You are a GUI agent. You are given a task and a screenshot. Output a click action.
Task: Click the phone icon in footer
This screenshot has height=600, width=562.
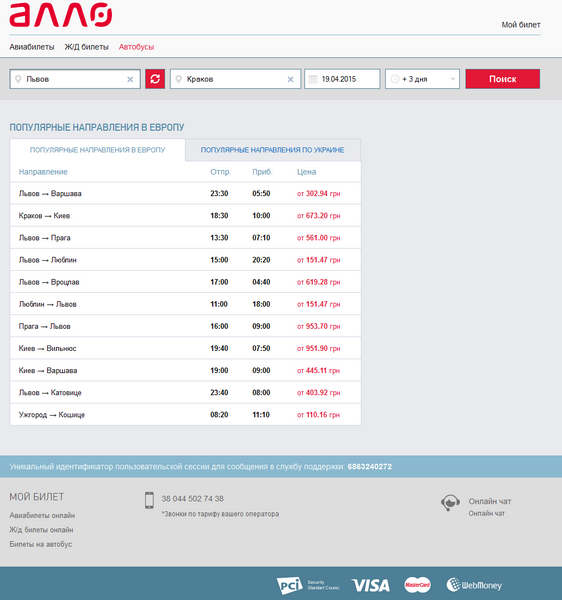pos(149,500)
